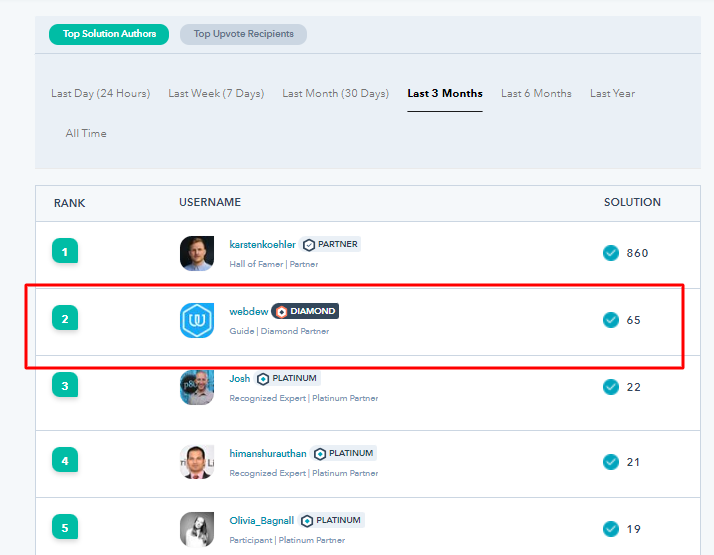Open webdew username link
The height and width of the screenshot is (555, 714).
click(x=247, y=311)
